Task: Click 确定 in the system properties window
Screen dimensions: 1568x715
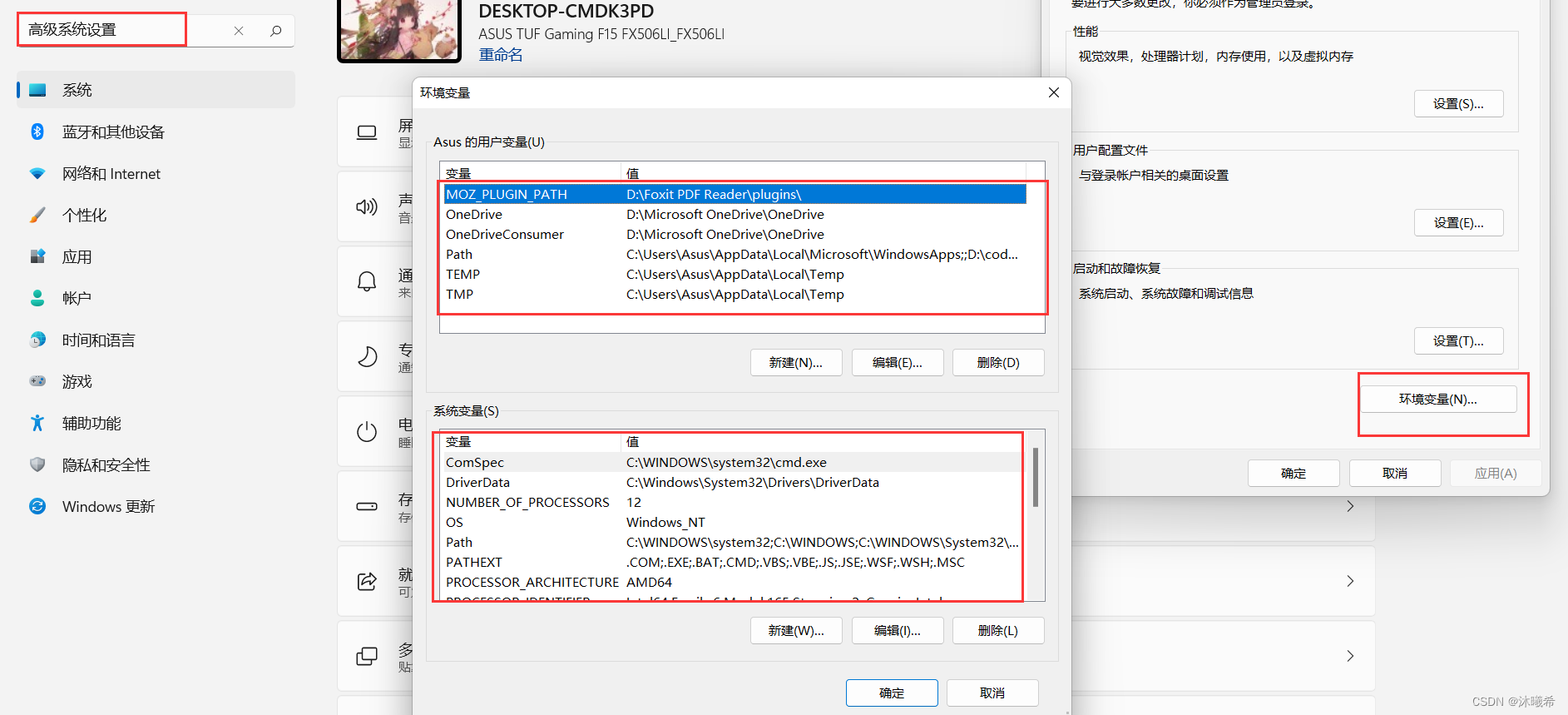Action: 1293,474
